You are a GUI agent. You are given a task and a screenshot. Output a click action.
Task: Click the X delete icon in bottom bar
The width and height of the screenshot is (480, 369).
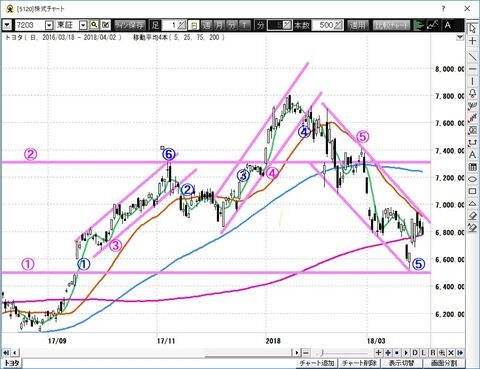(451, 353)
